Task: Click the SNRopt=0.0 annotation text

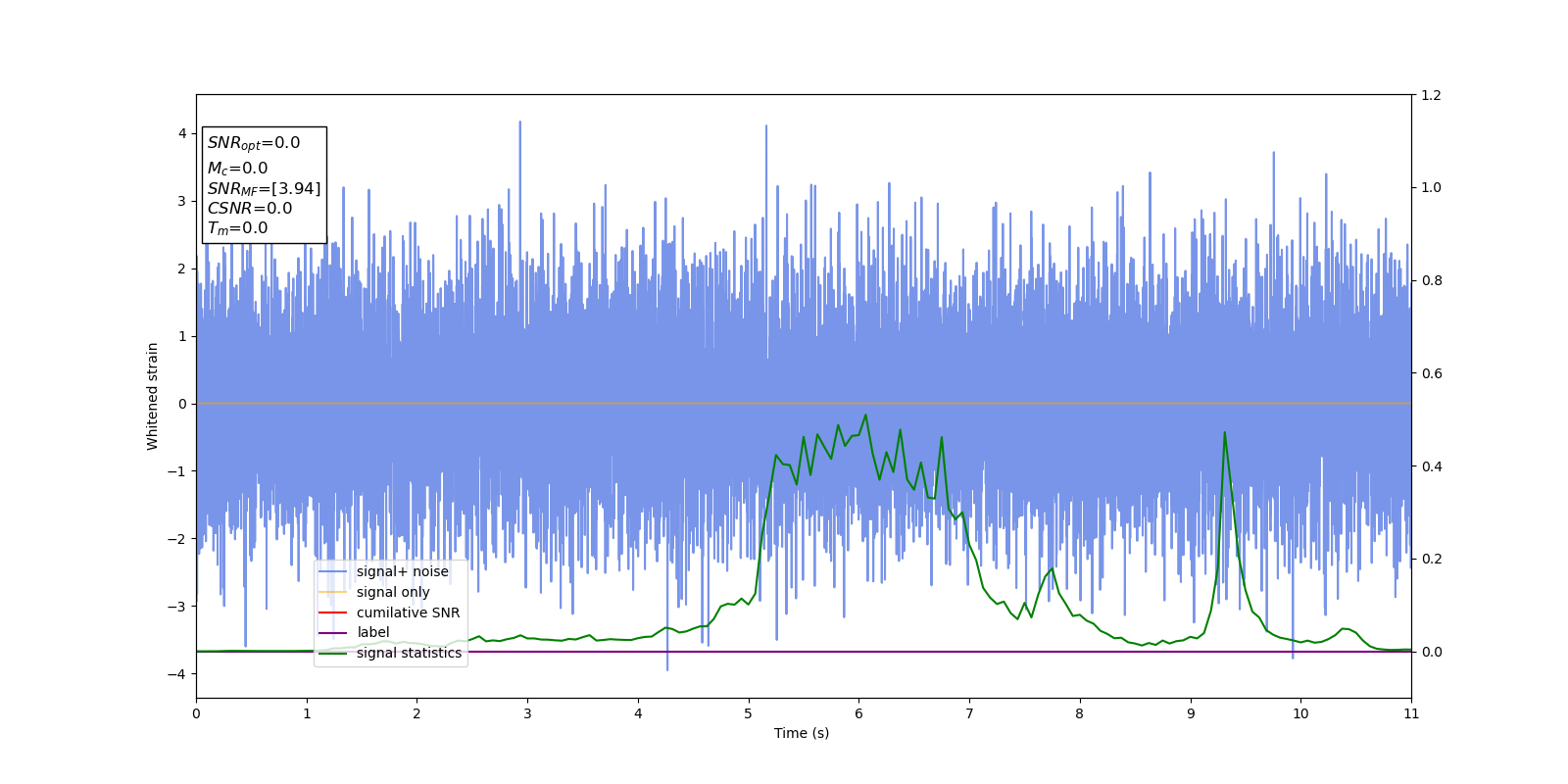Action: click(254, 144)
